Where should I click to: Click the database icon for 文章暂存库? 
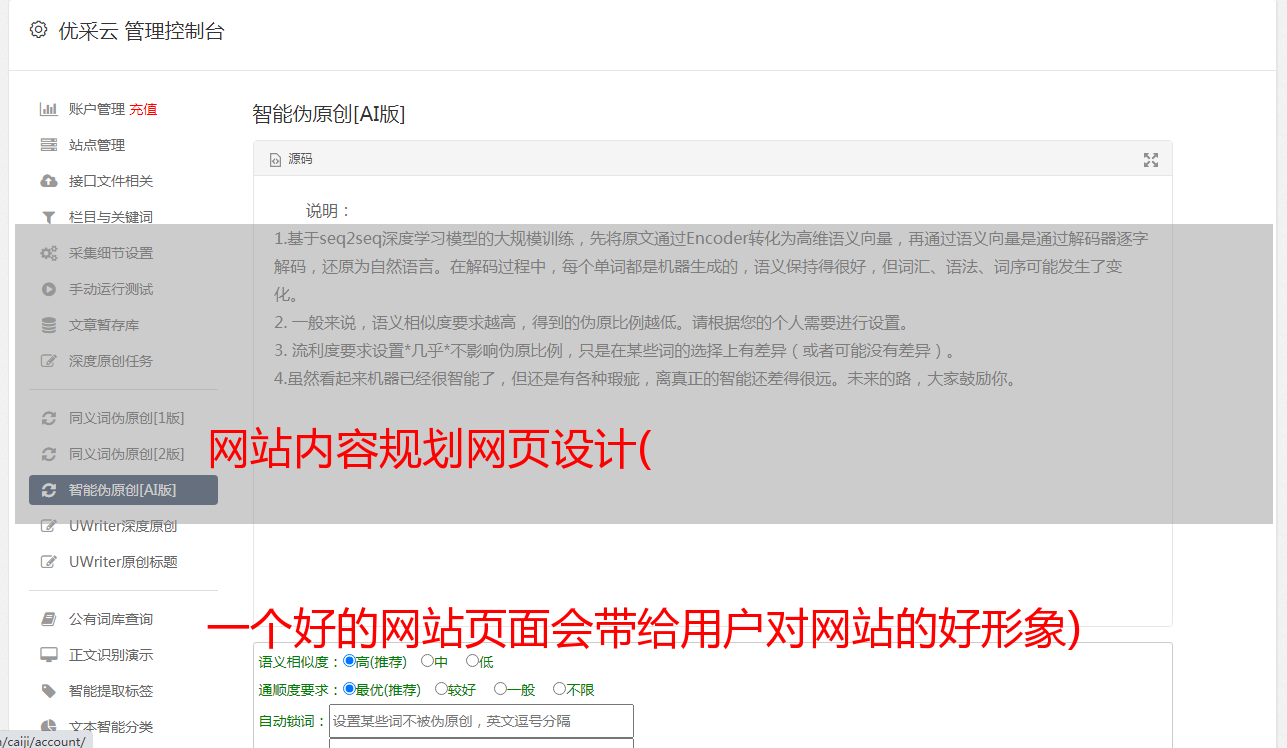[x=48, y=325]
